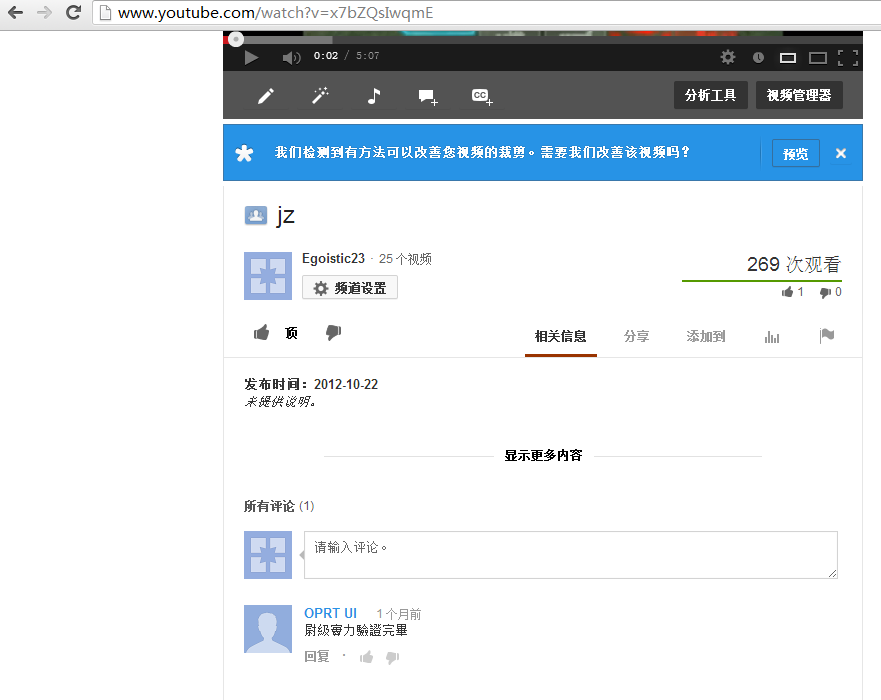
Task: Click the comment input box
Action: tap(570, 554)
